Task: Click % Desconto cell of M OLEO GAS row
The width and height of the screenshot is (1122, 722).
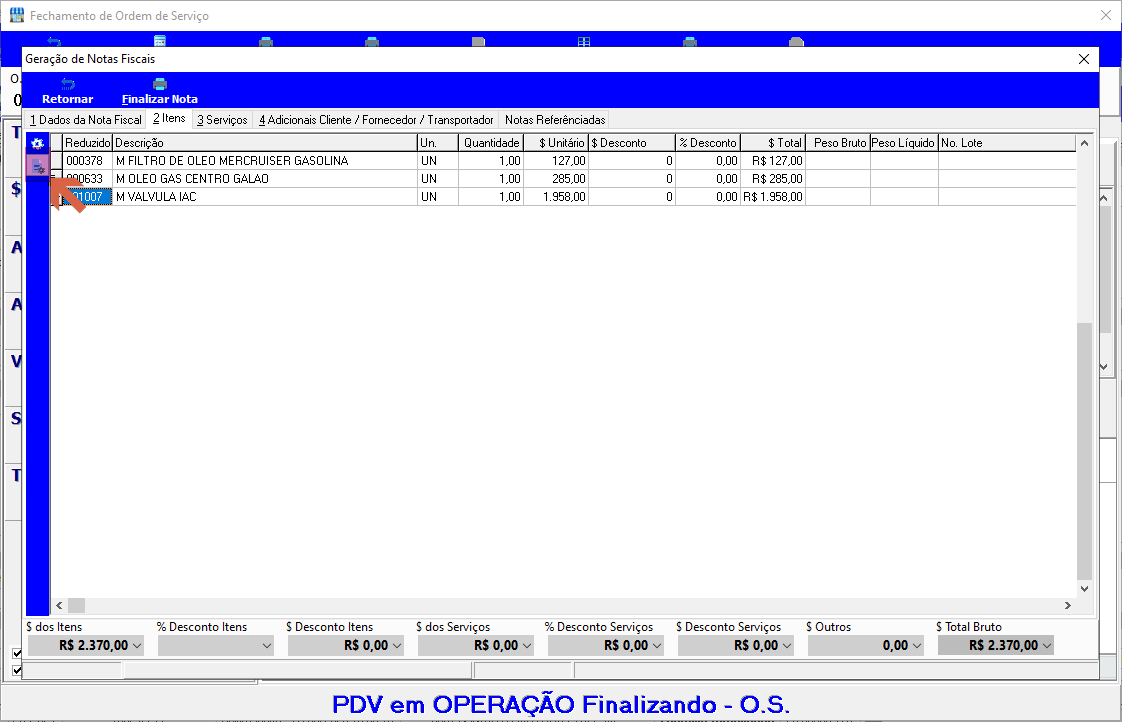Action: [x=708, y=179]
